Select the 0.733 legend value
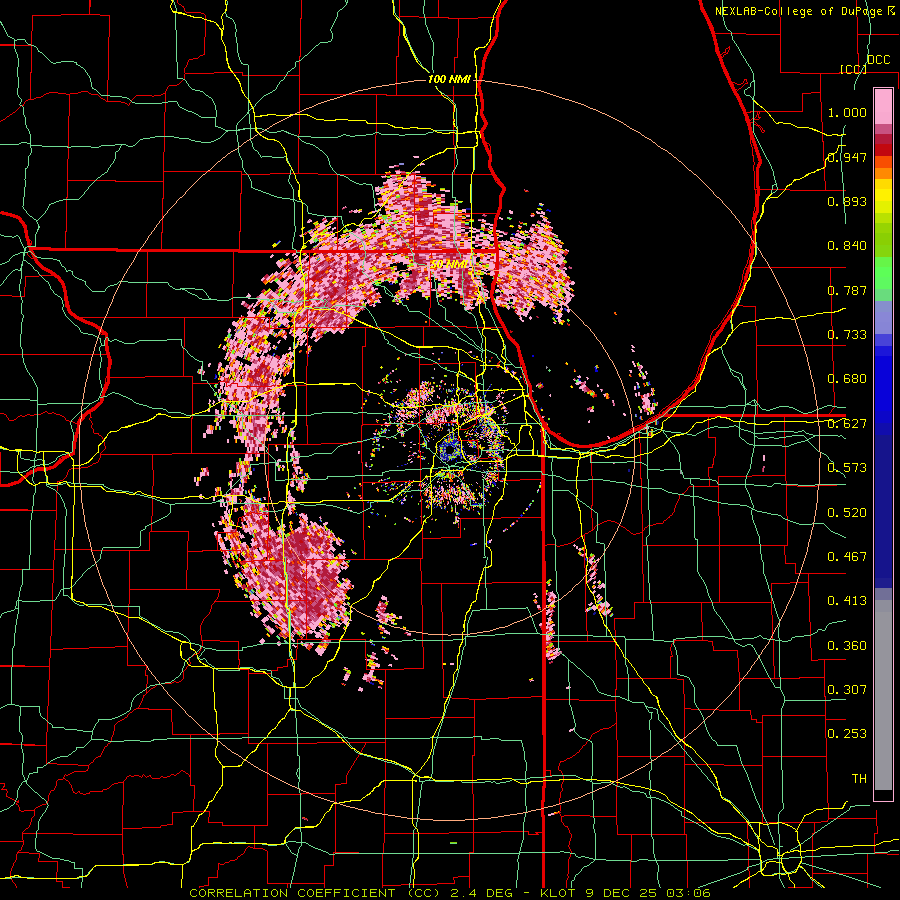This screenshot has width=900, height=900. (847, 335)
